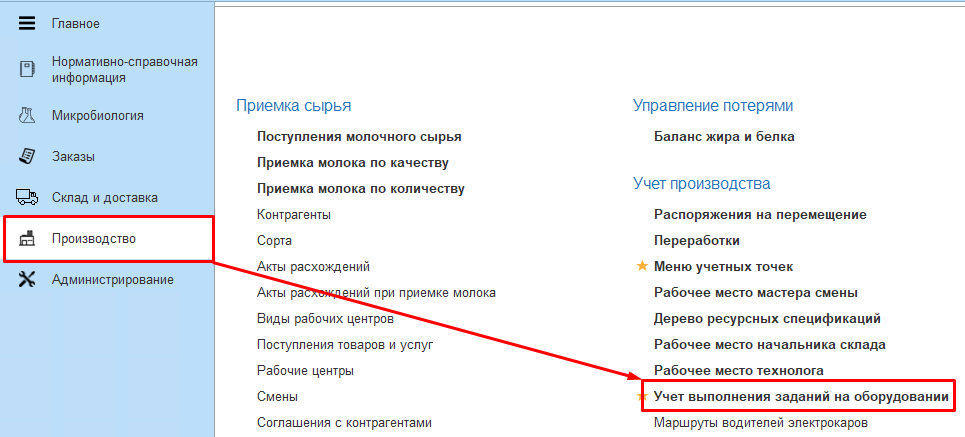Open the Администрирование section
The image size is (965, 437).
point(113,279)
